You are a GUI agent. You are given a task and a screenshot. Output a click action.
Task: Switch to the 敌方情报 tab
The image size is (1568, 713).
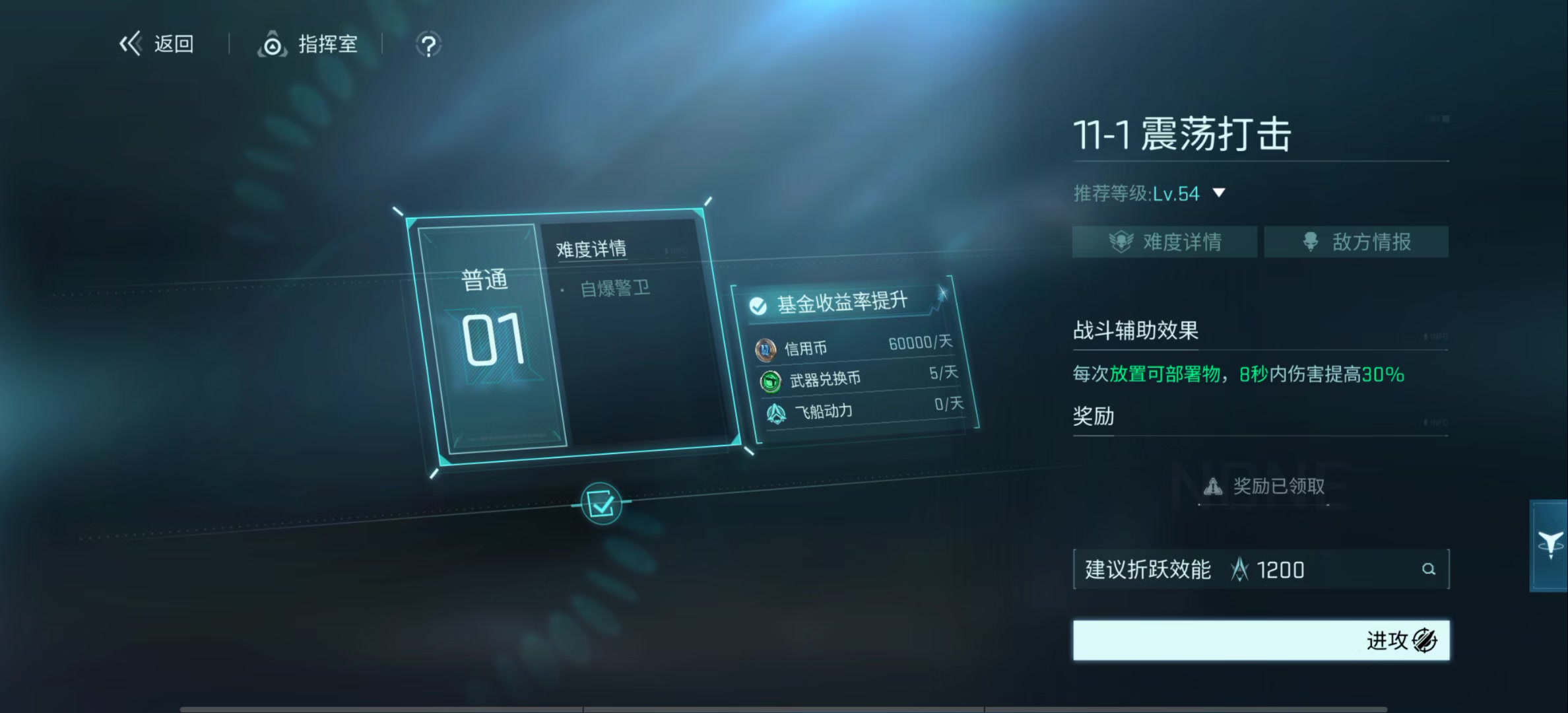[x=1356, y=242]
